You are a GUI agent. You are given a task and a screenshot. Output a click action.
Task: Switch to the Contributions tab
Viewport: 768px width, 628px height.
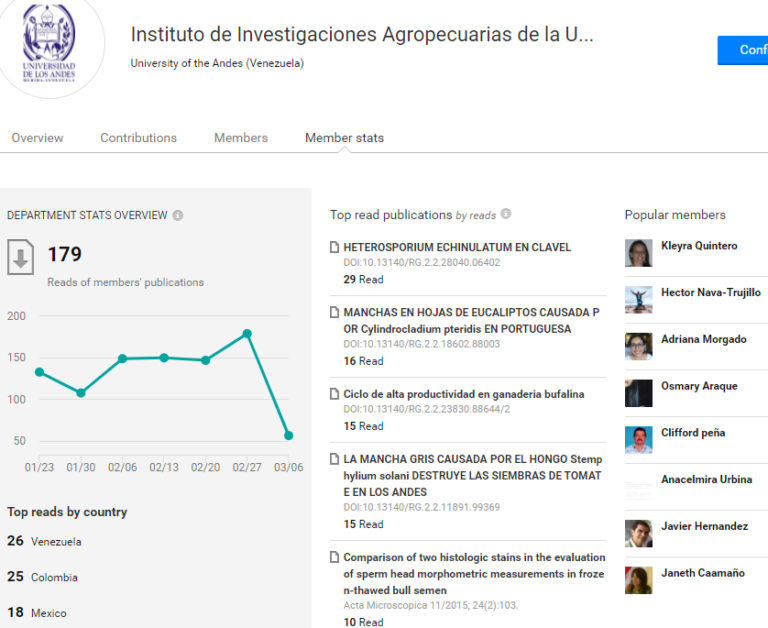(139, 138)
